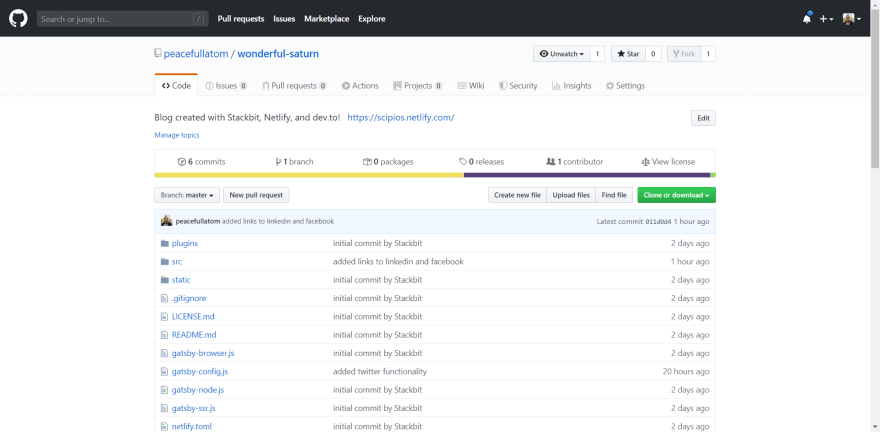
Task: Click yellow segment of language bar
Action: (309, 175)
